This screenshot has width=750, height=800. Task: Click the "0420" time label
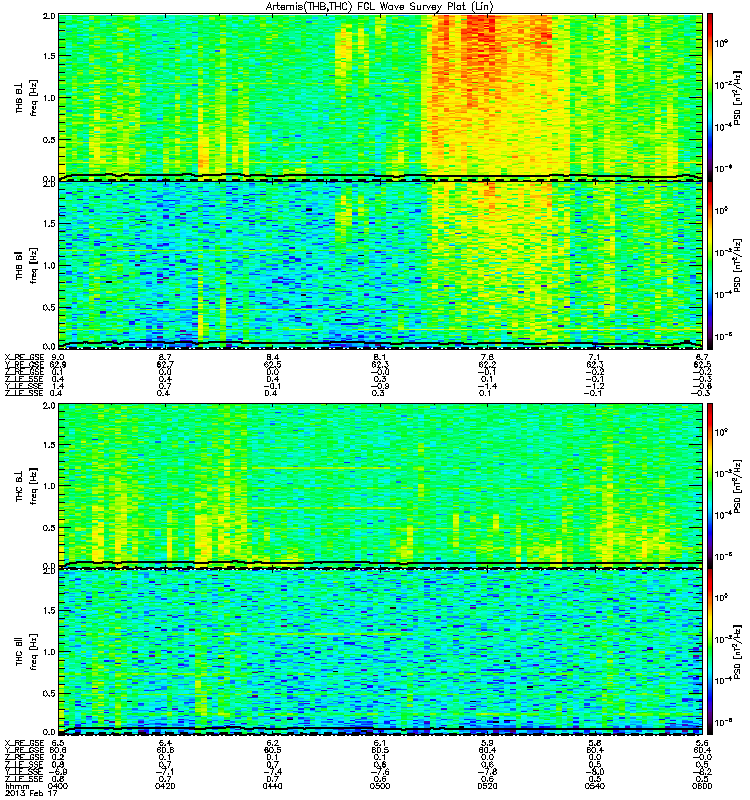(165, 786)
